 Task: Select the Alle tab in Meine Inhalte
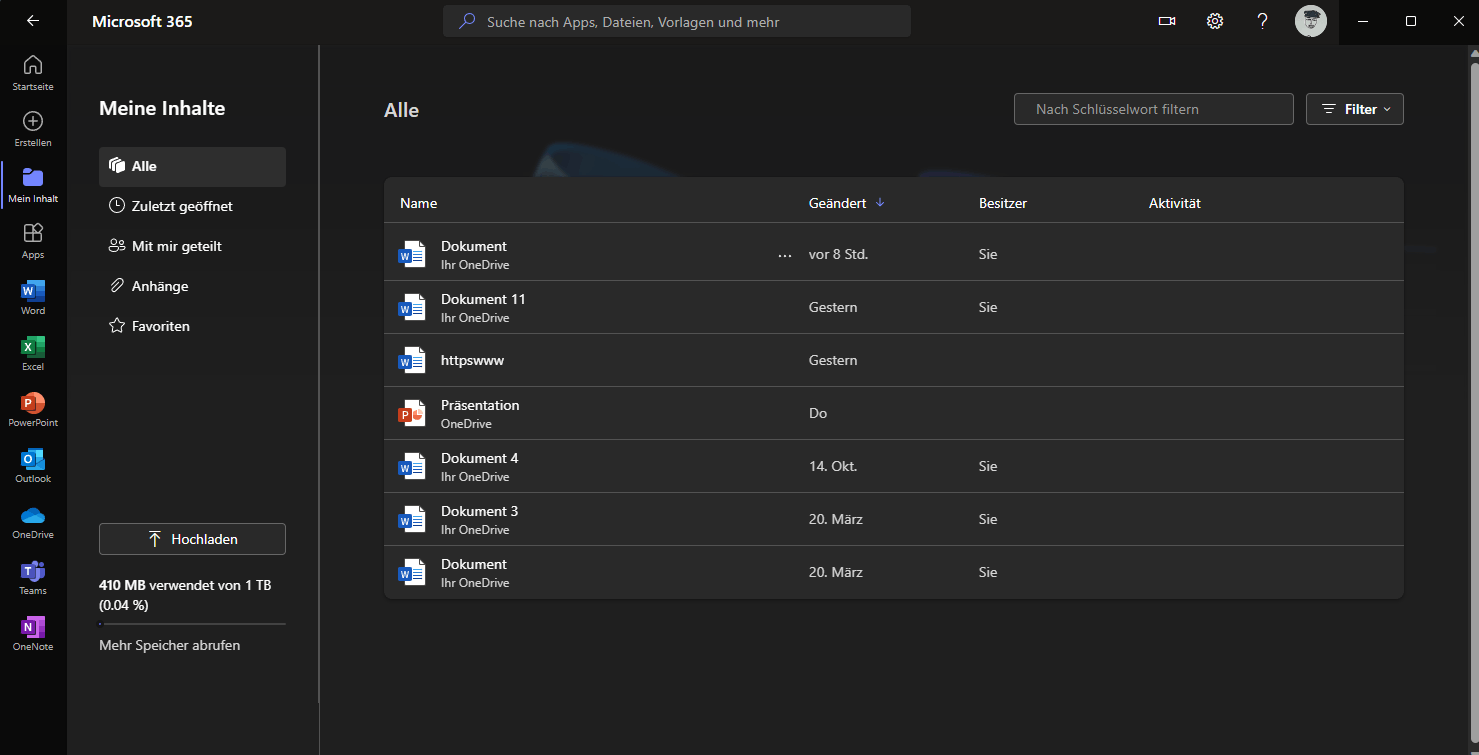click(x=192, y=166)
